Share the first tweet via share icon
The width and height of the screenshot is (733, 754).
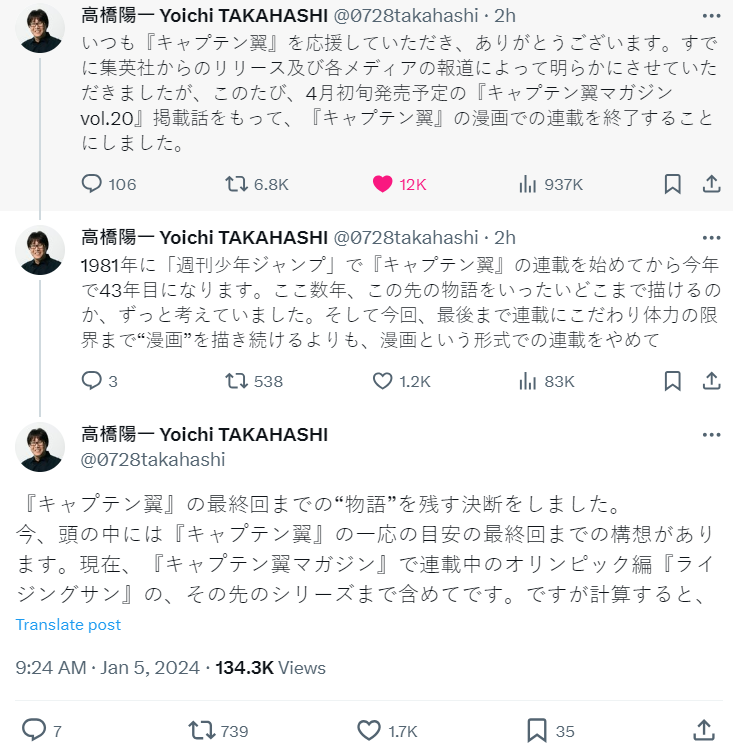pos(711,184)
